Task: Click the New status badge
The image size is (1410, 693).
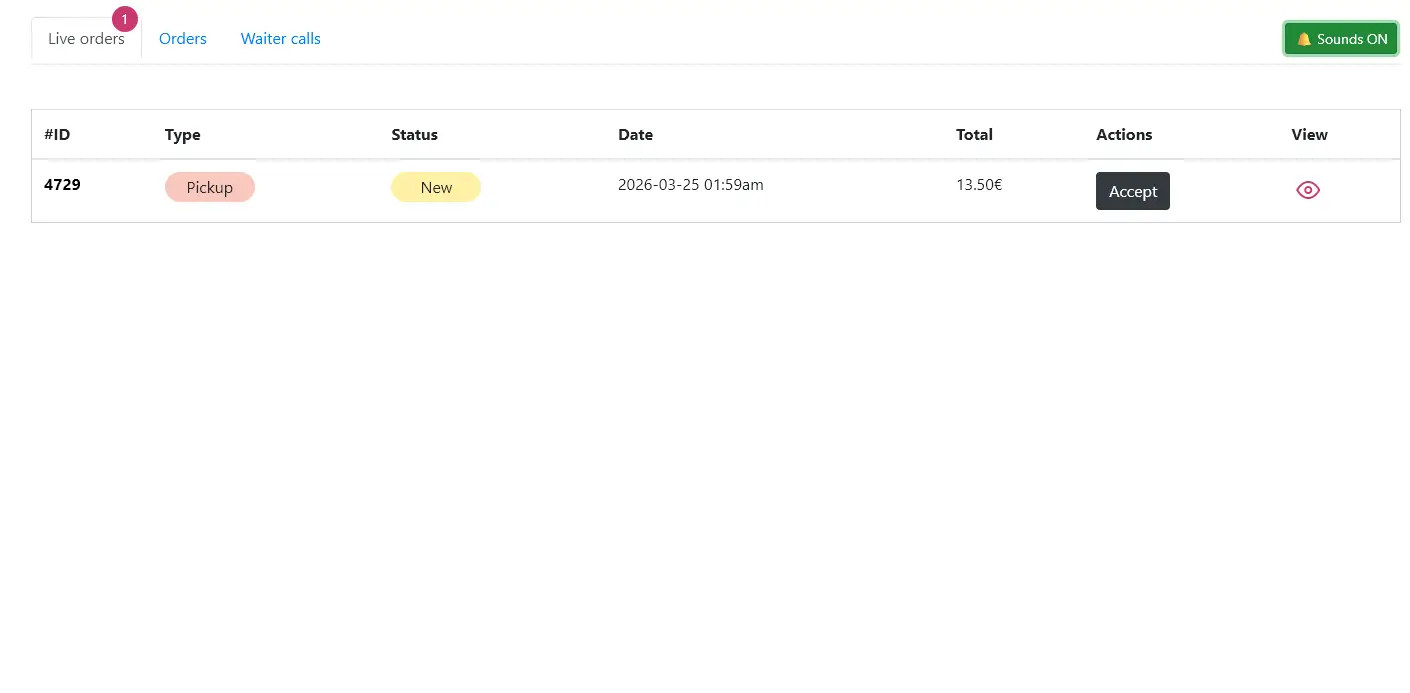Action: coord(436,187)
